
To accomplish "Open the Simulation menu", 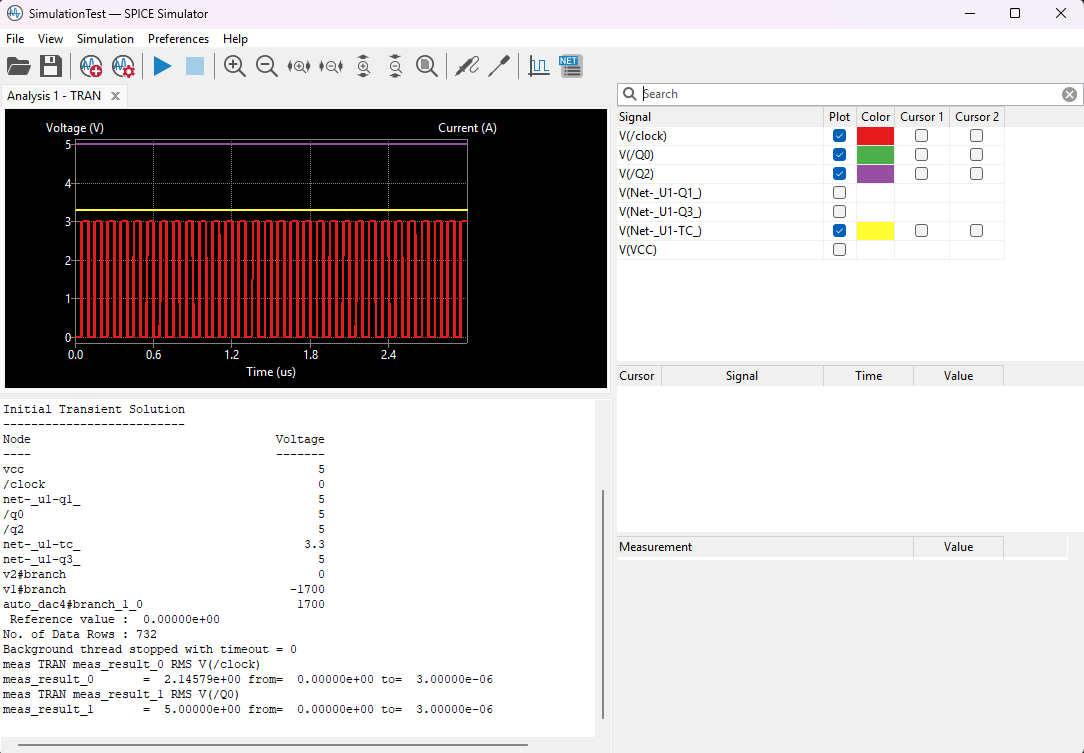I will (x=105, y=39).
